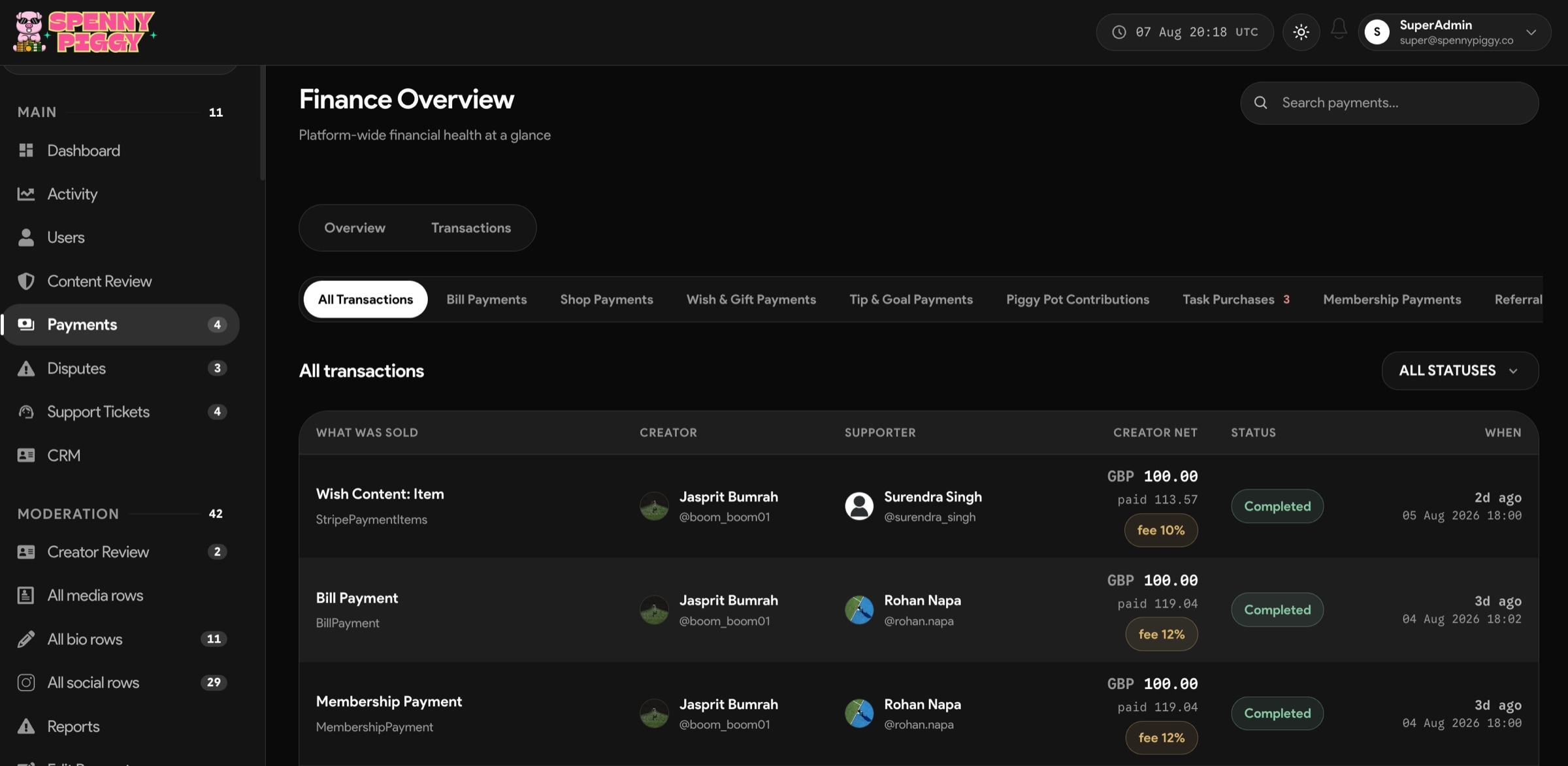
Task: Open Surendra Singh supporter profile
Action: click(933, 497)
